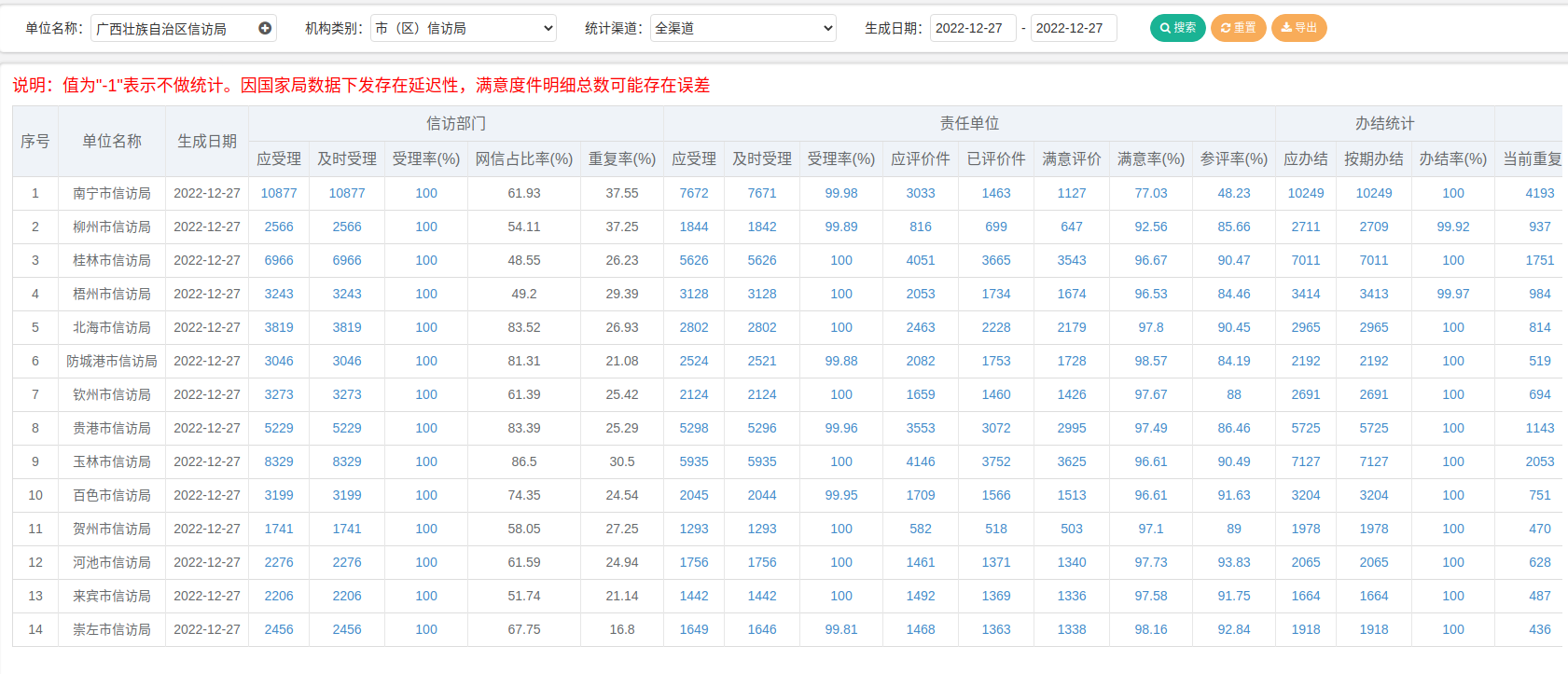Viewport: 1568px width, 674px height.
Task: Click 1709 in 百色市信访局 row
Action: 921,495
